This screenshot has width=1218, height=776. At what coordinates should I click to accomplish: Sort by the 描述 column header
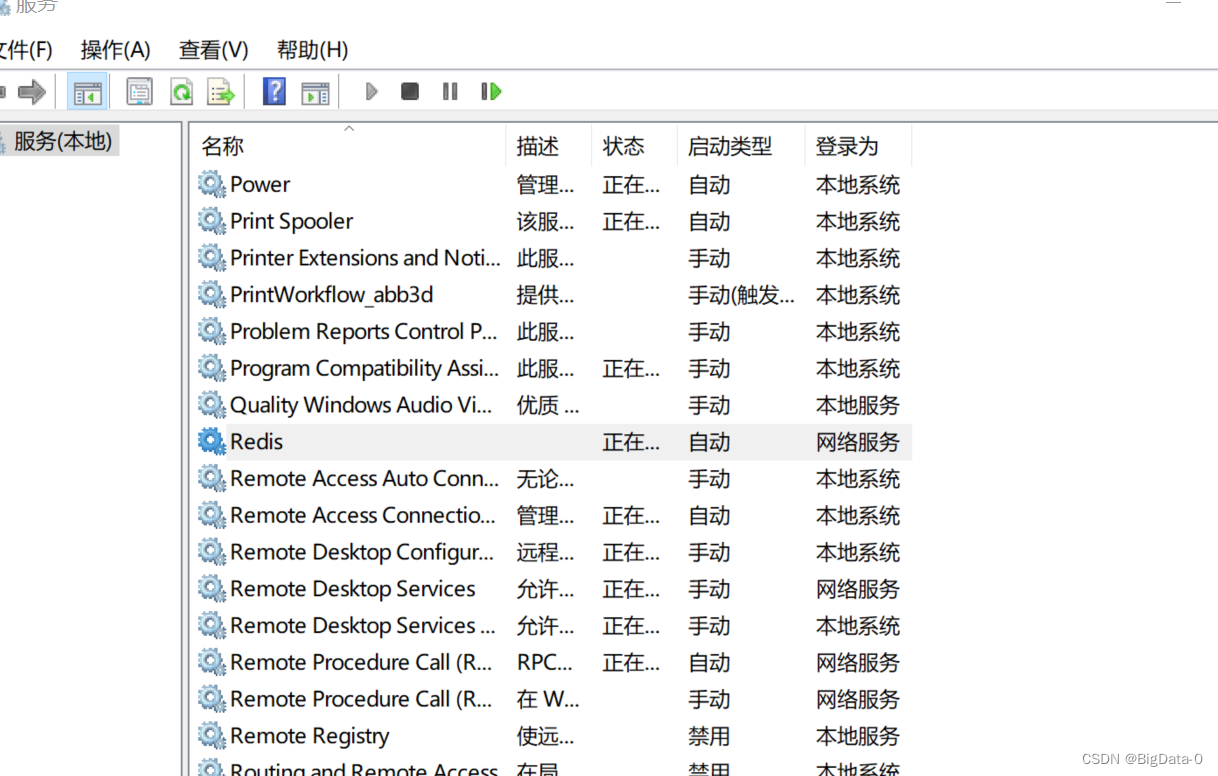537,146
